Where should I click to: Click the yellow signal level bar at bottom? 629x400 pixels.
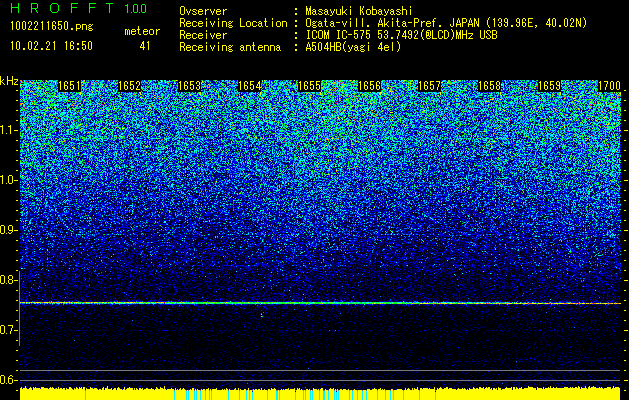320,394
